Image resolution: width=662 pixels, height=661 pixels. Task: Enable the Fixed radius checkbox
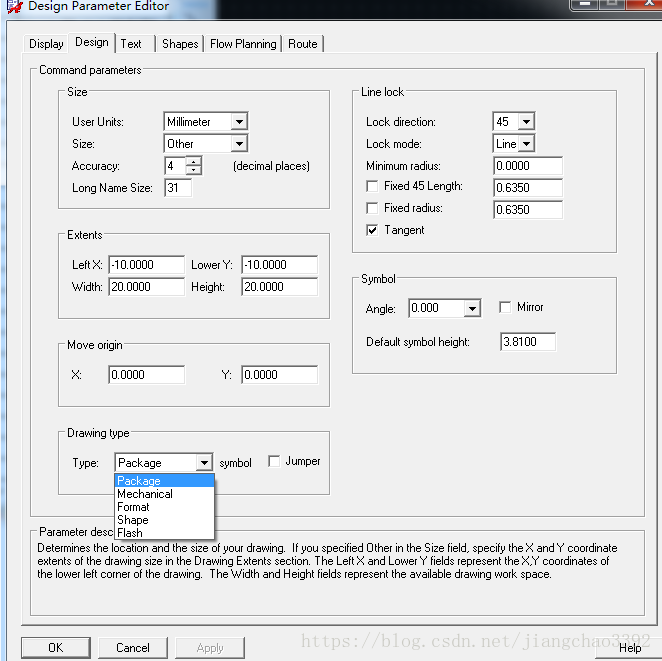pos(373,209)
